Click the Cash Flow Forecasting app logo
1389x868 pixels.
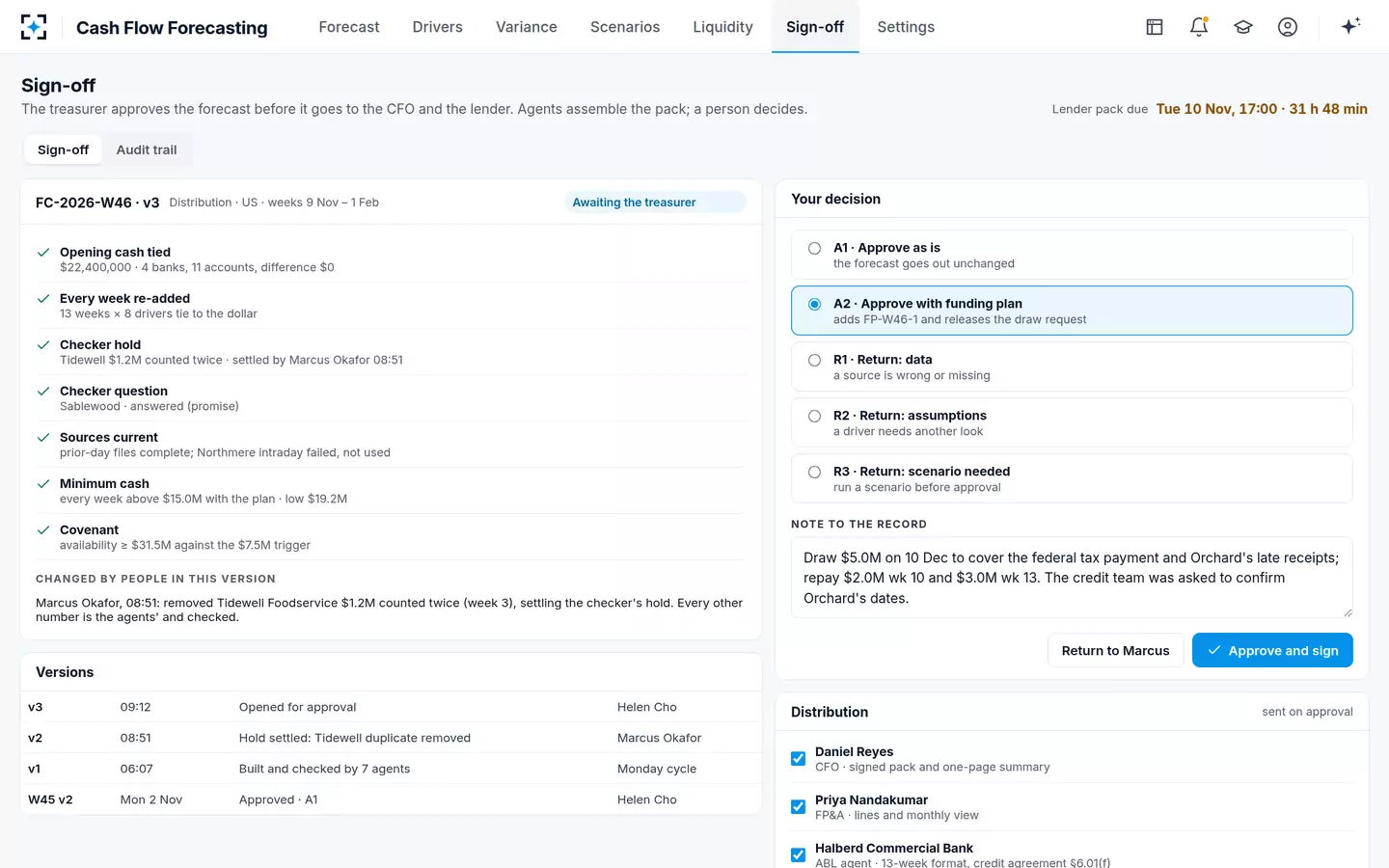tap(34, 27)
